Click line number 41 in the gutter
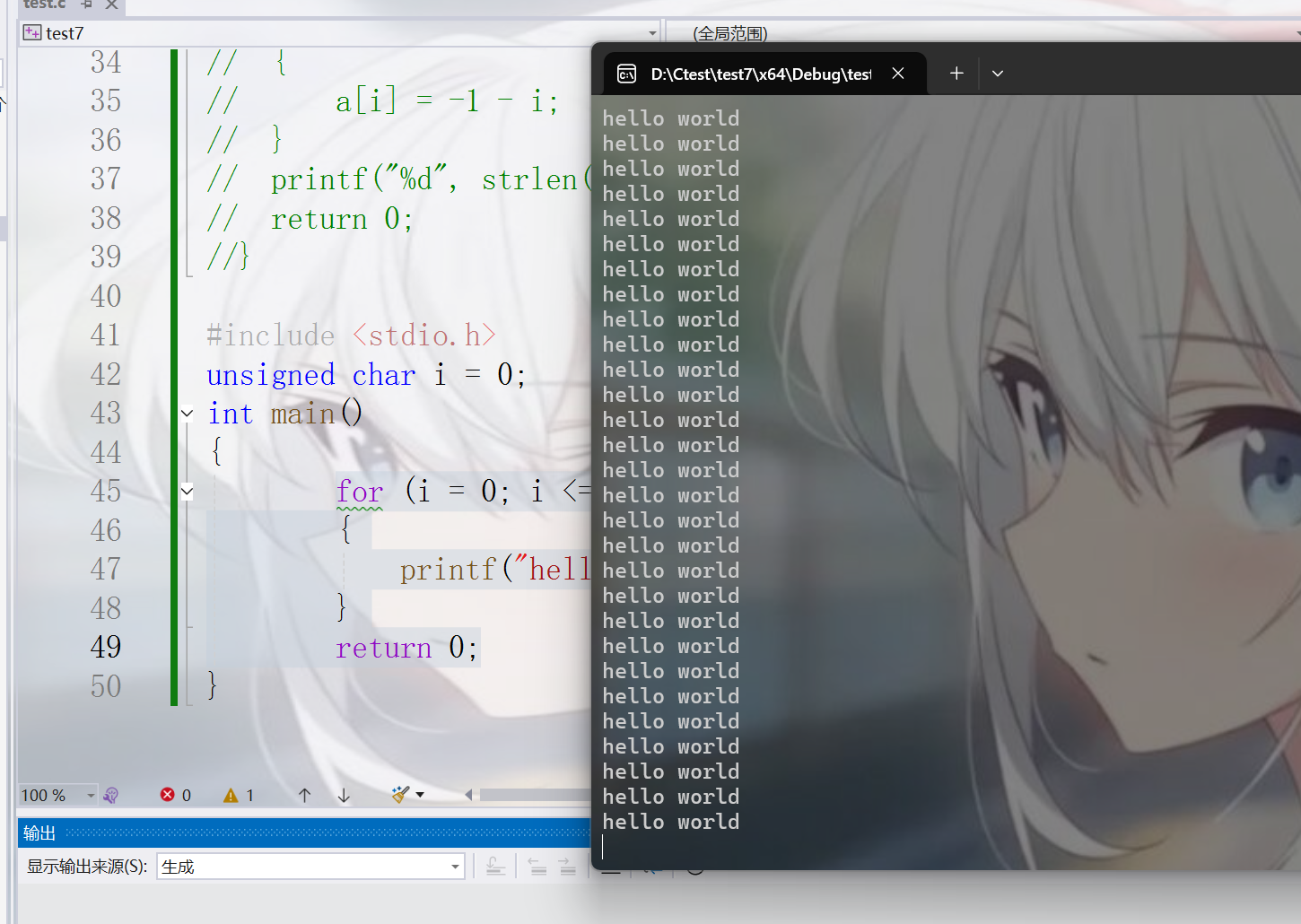 click(105, 336)
